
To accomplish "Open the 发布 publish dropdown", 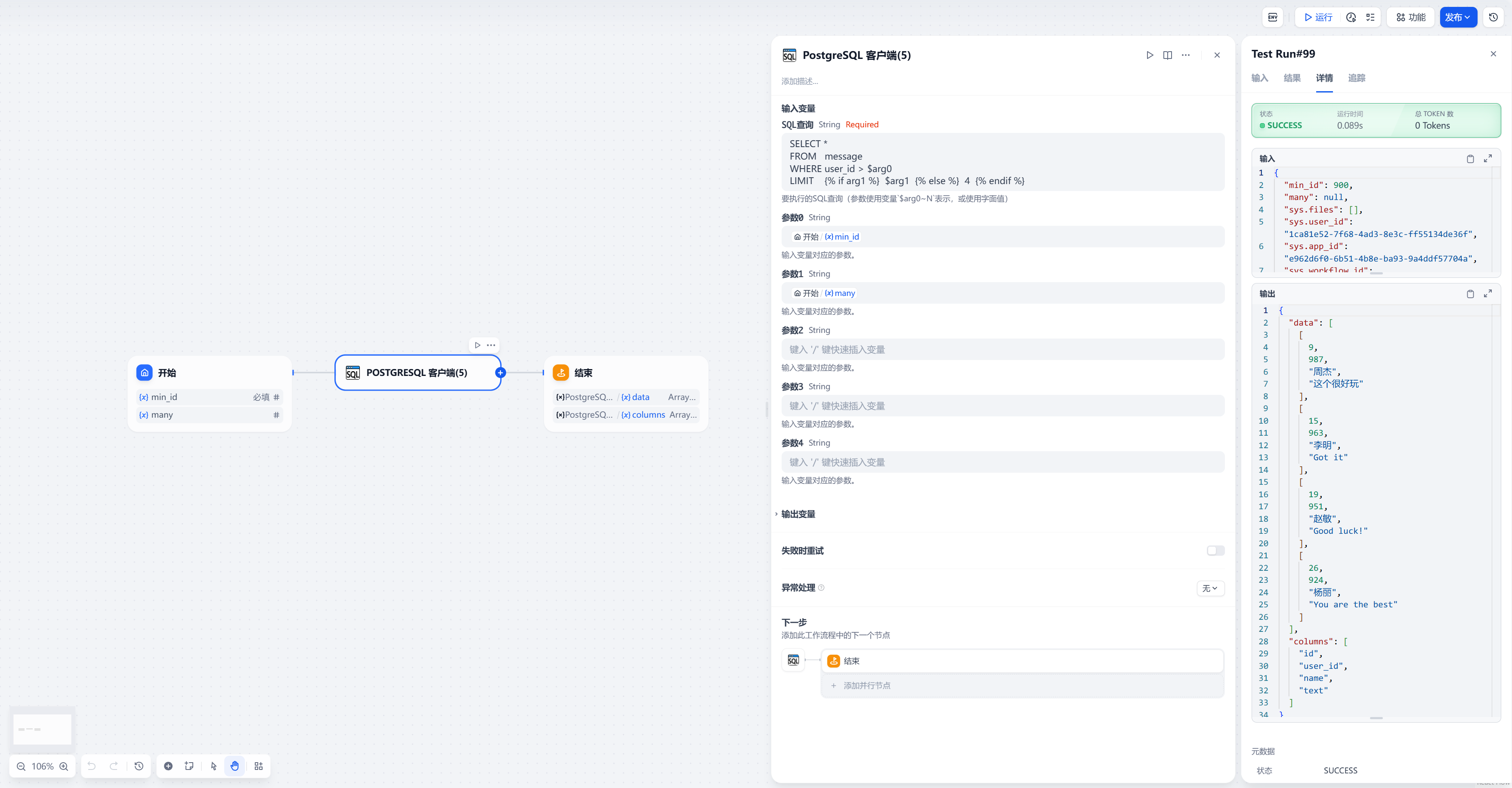I will [x=1458, y=18].
